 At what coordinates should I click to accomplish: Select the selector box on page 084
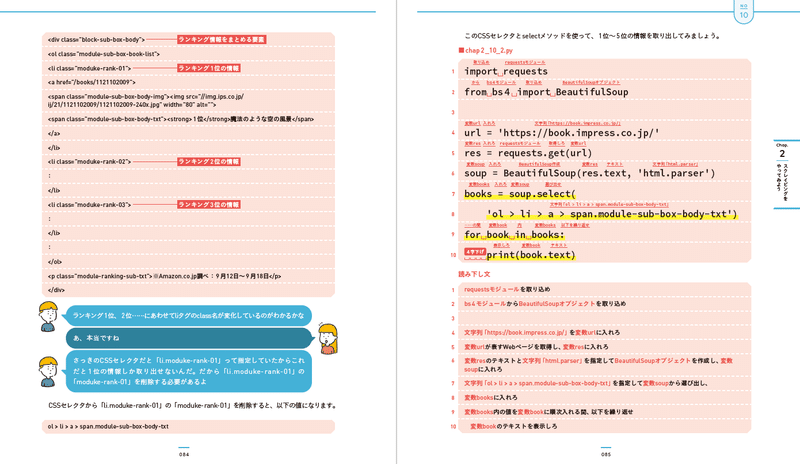[x=188, y=426]
